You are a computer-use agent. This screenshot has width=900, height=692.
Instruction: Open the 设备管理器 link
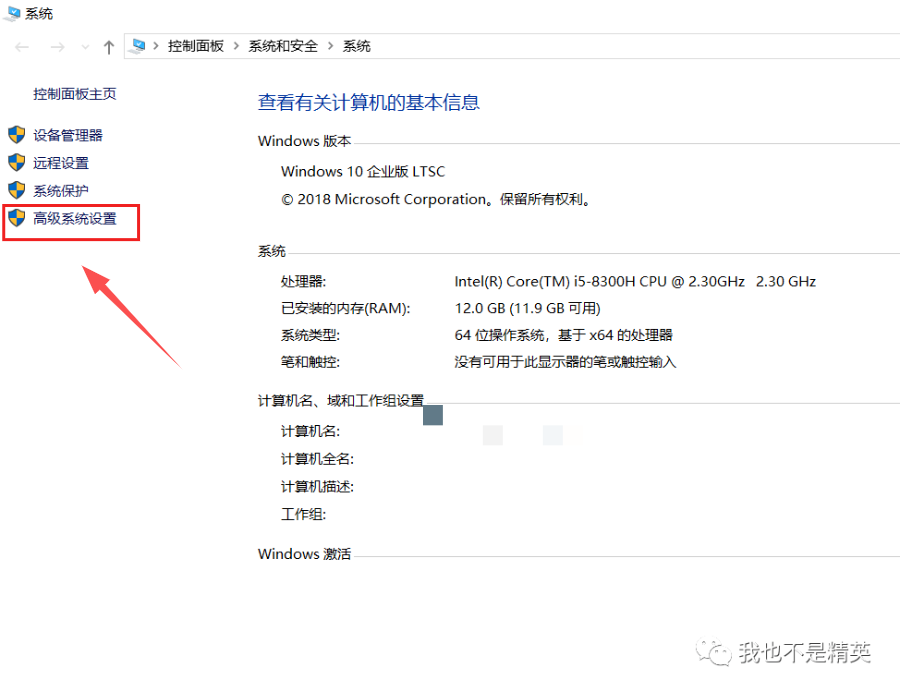pyautogui.click(x=68, y=135)
